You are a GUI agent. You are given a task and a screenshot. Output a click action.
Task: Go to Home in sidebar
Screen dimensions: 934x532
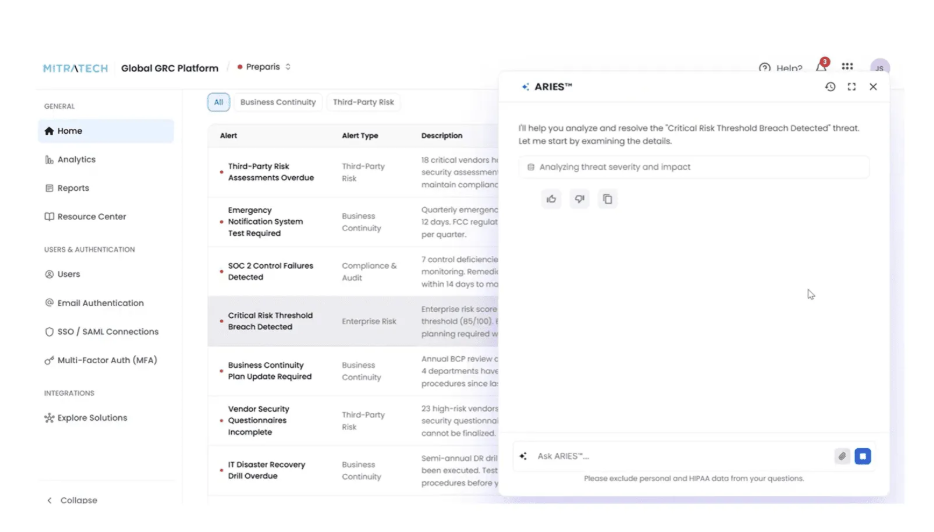[x=106, y=131]
